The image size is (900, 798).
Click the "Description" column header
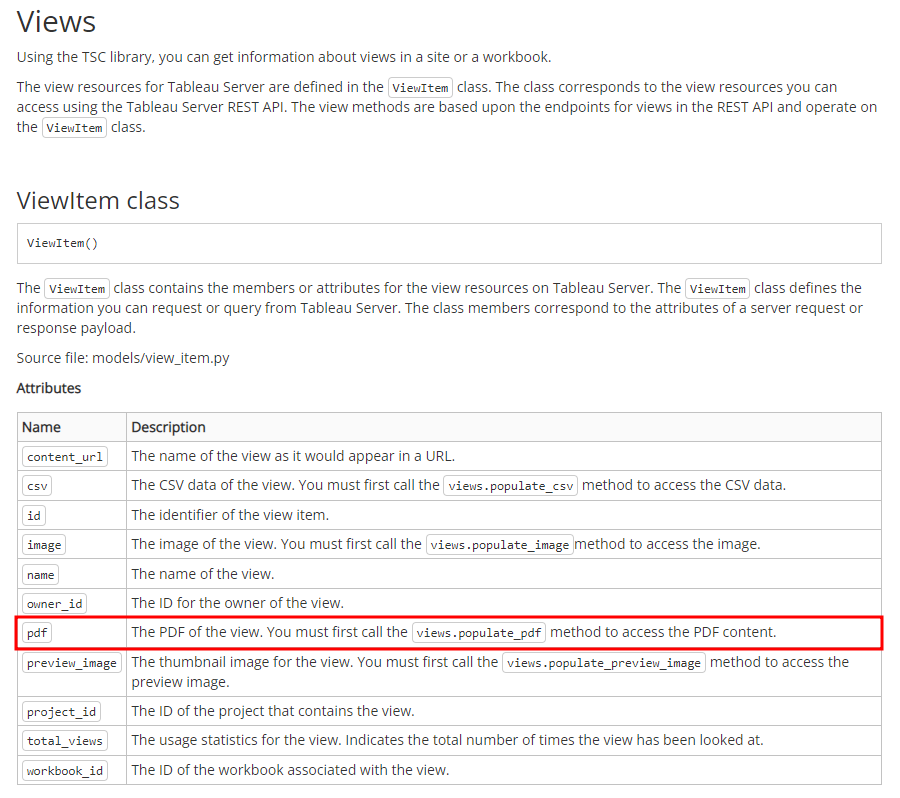tap(168, 427)
